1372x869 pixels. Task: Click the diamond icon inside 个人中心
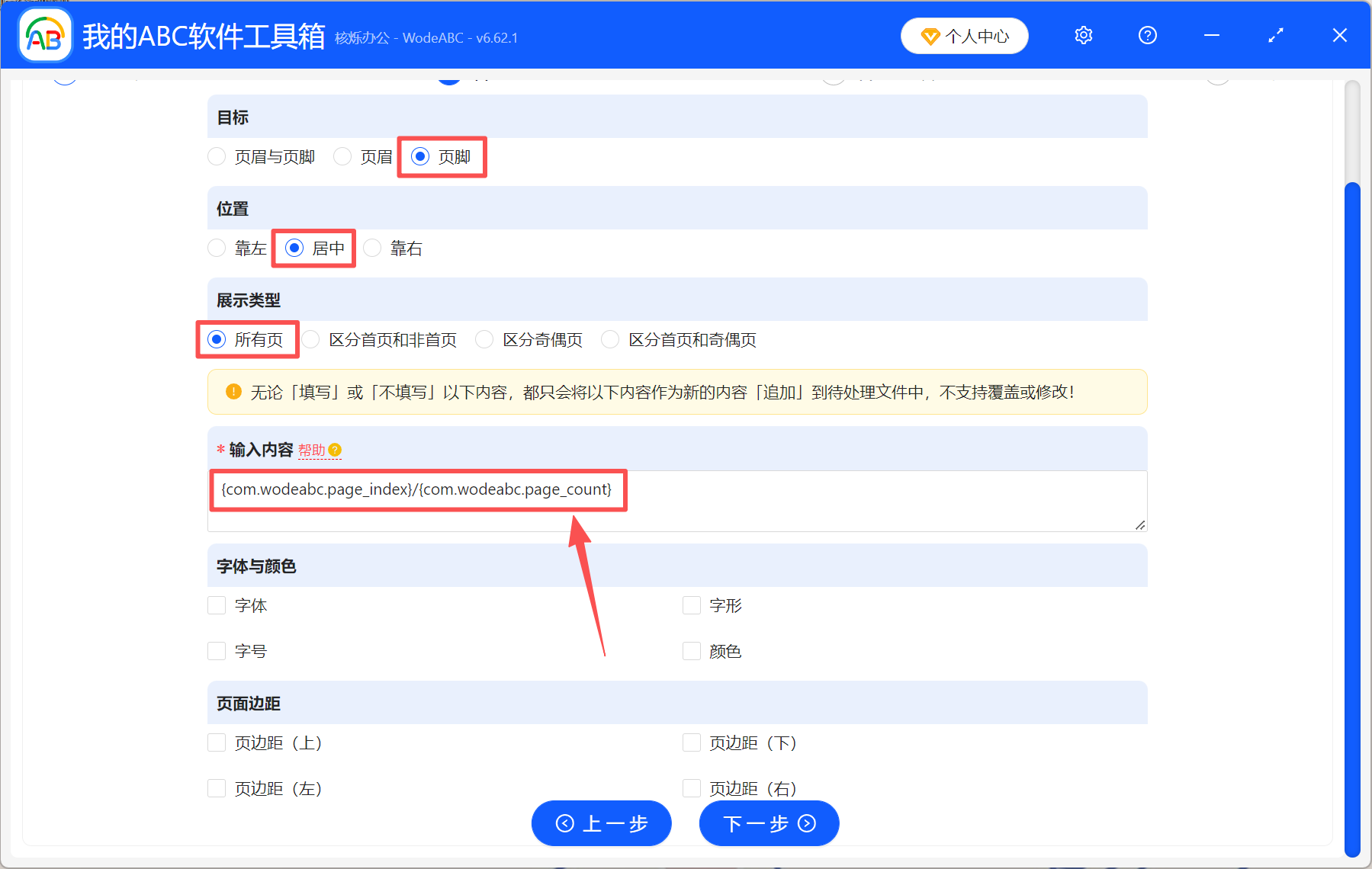[931, 35]
